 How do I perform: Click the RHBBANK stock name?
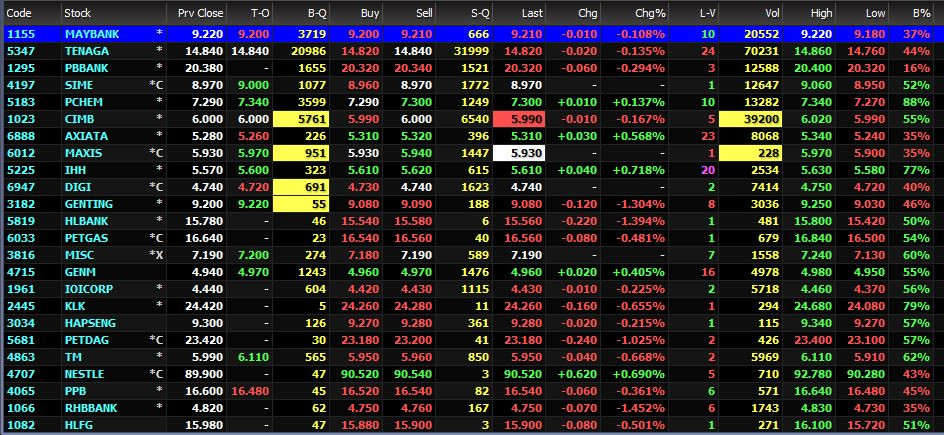[89, 408]
